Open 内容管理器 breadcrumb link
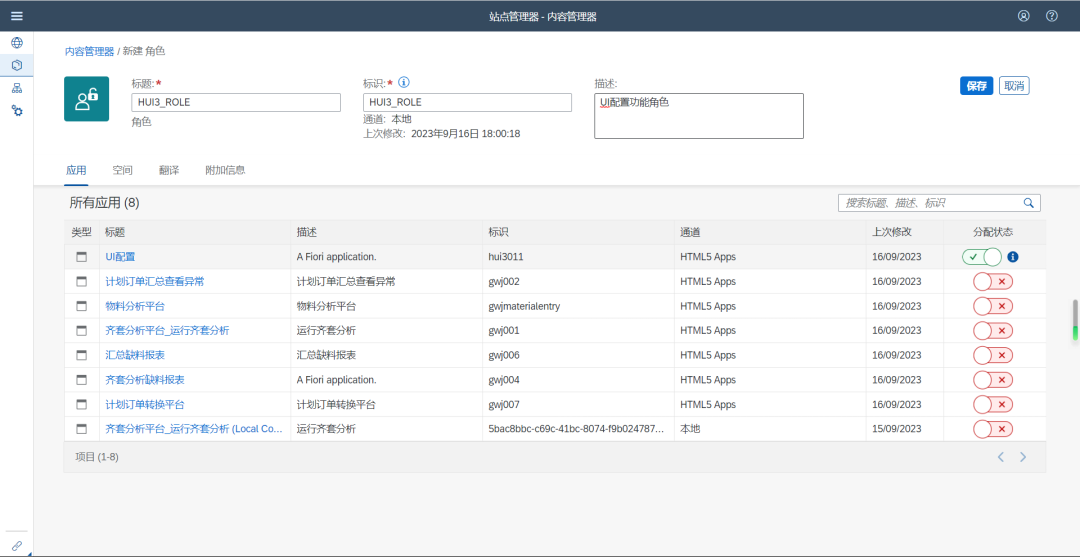1080x557 pixels. [90, 51]
